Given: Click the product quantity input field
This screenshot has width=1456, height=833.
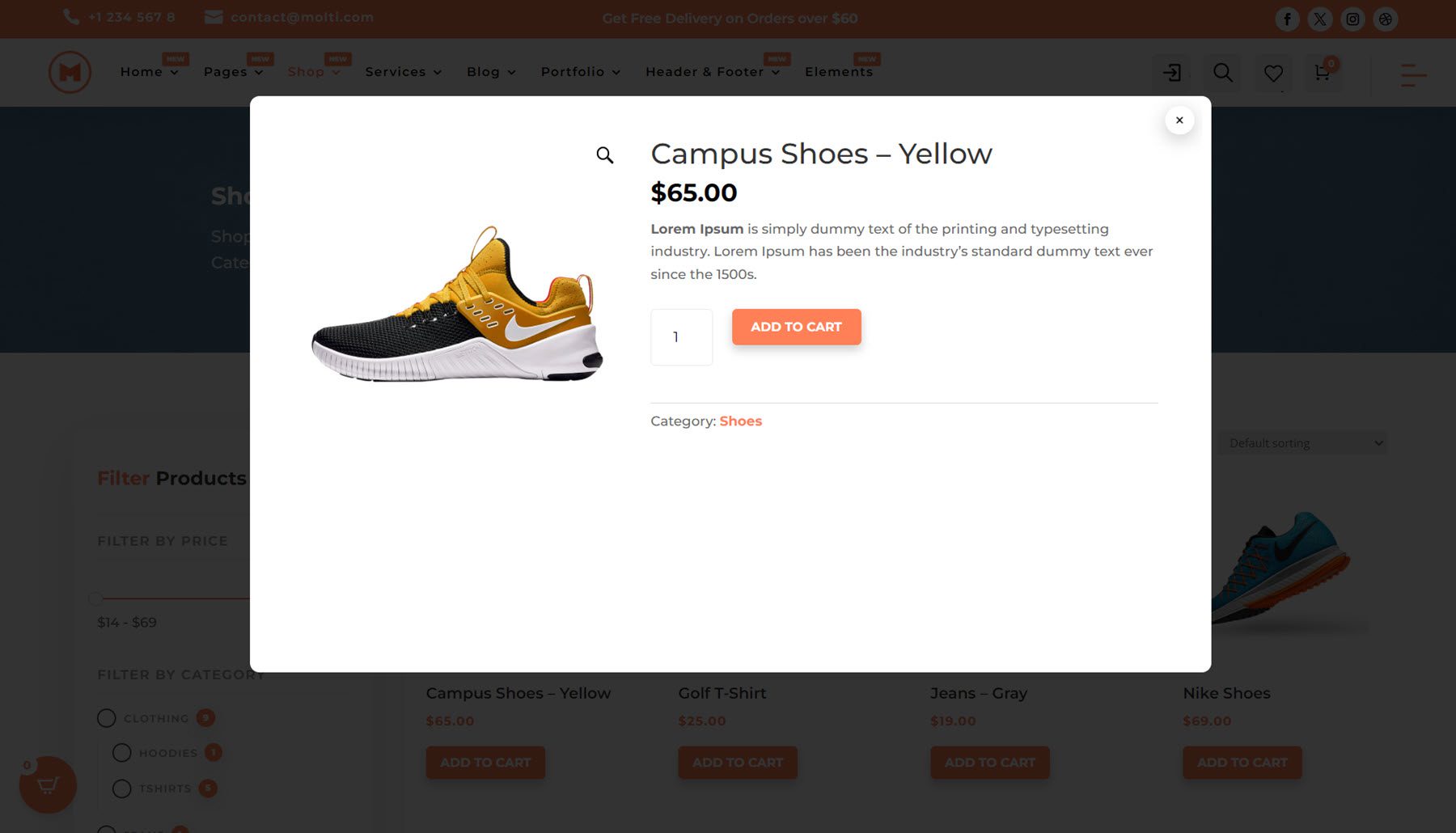Looking at the screenshot, I should (x=680, y=337).
